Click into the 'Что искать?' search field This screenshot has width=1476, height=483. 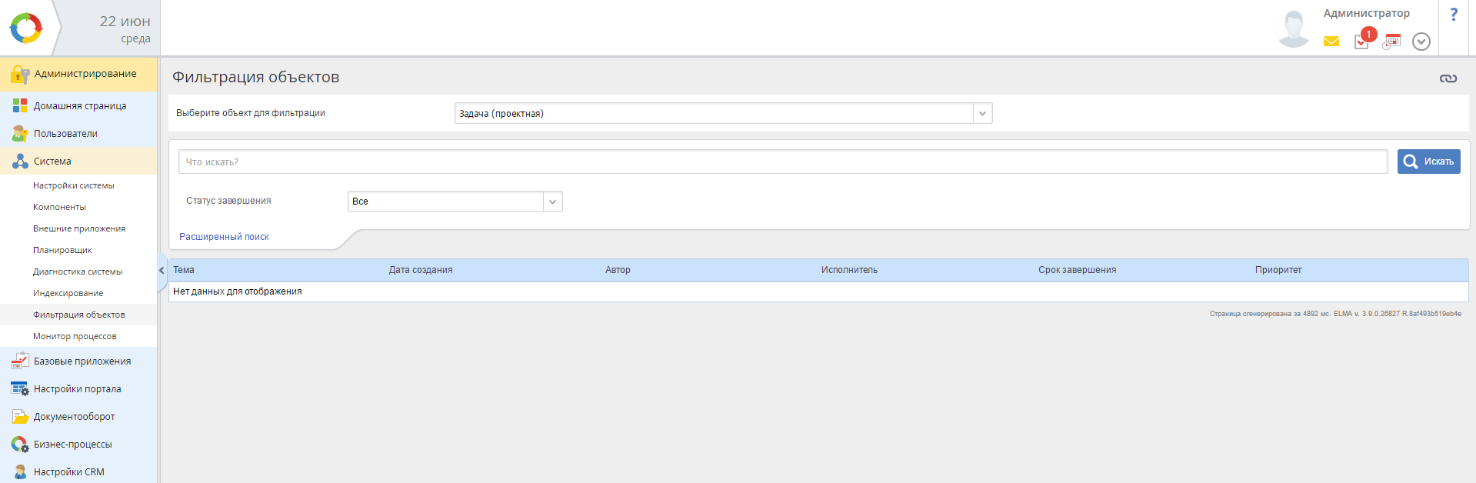click(x=782, y=161)
